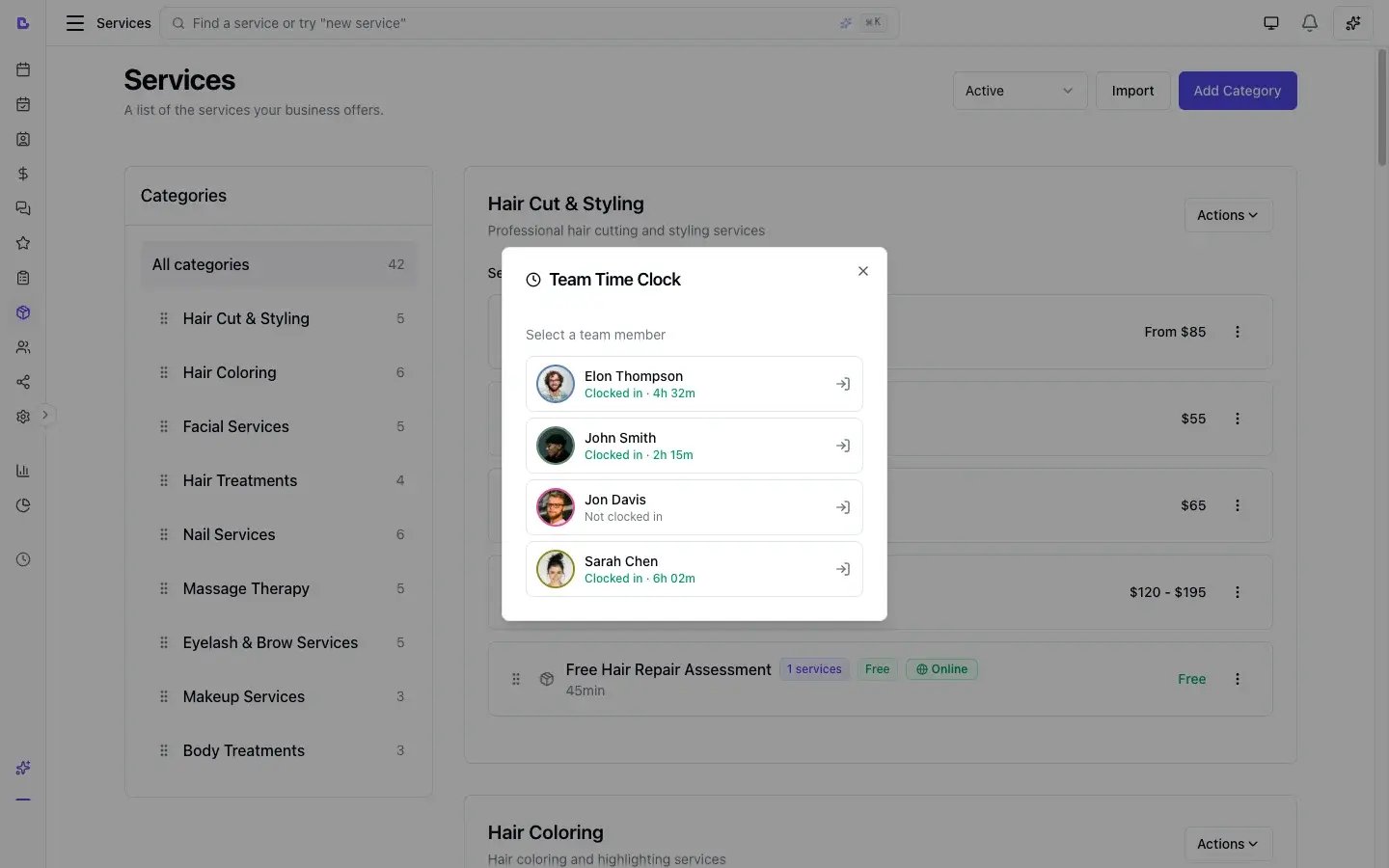The width and height of the screenshot is (1389, 868).
Task: Open the kebab menu for From $85 service
Action: pyautogui.click(x=1238, y=332)
